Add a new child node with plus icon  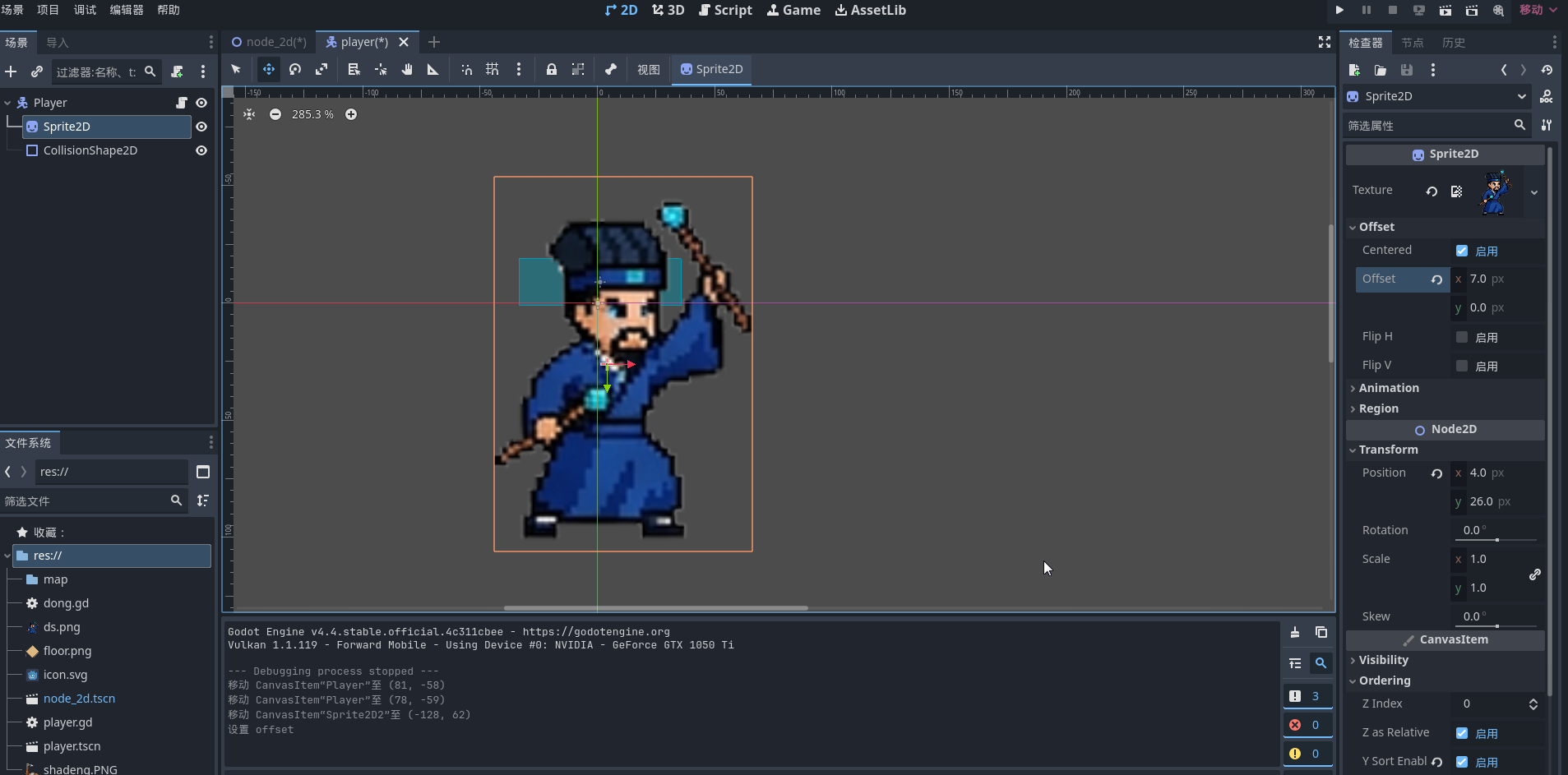tap(11, 72)
